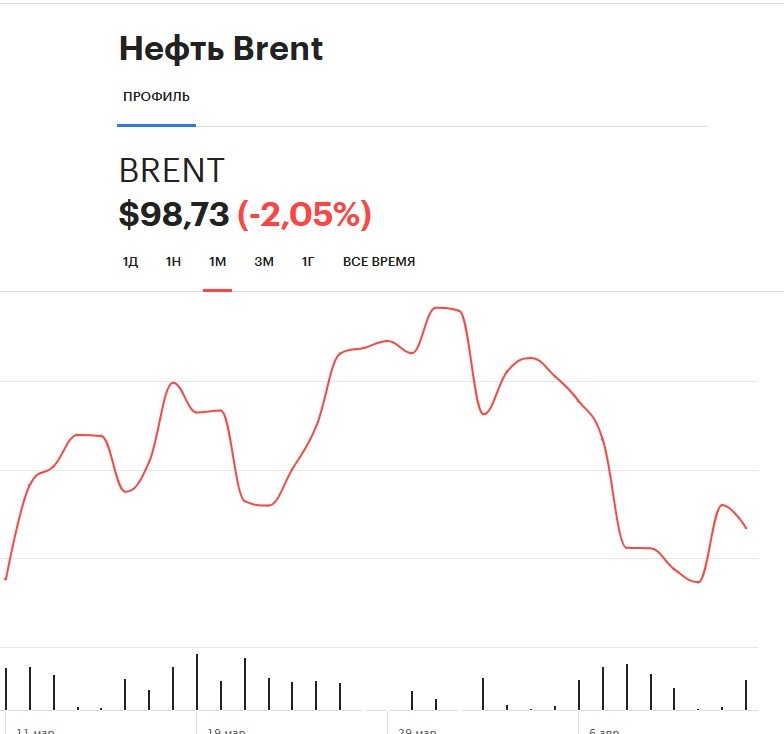
Task: Click the 11 мар date label
Action: coord(35,730)
